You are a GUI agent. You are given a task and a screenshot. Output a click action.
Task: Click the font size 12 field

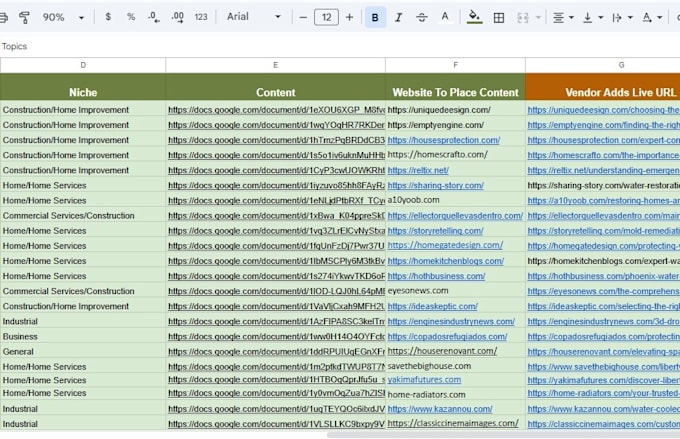click(x=326, y=17)
